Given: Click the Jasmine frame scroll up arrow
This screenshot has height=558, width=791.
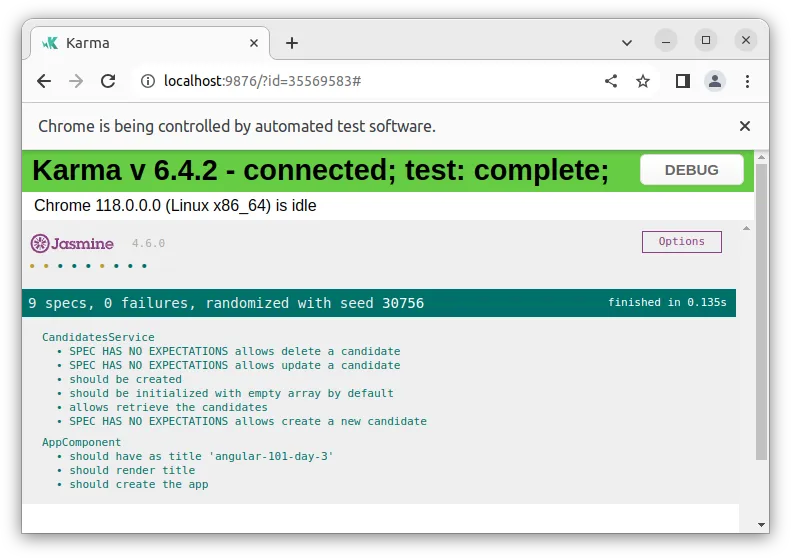Looking at the screenshot, I should 746,229.
